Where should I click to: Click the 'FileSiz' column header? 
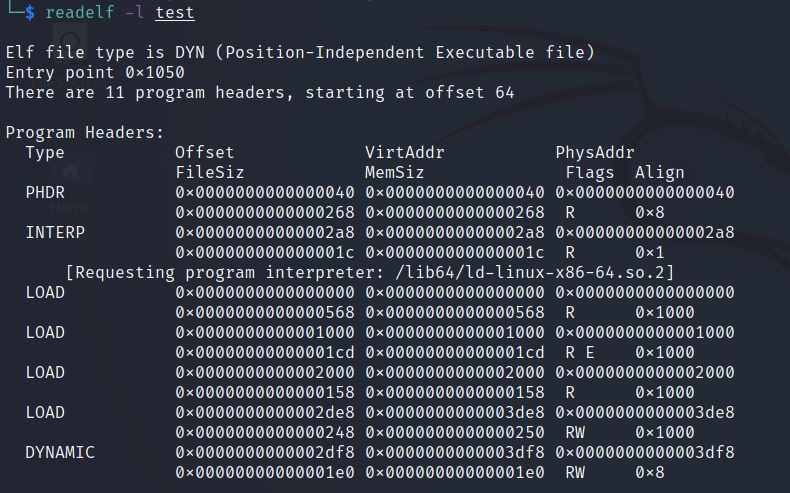coord(209,172)
